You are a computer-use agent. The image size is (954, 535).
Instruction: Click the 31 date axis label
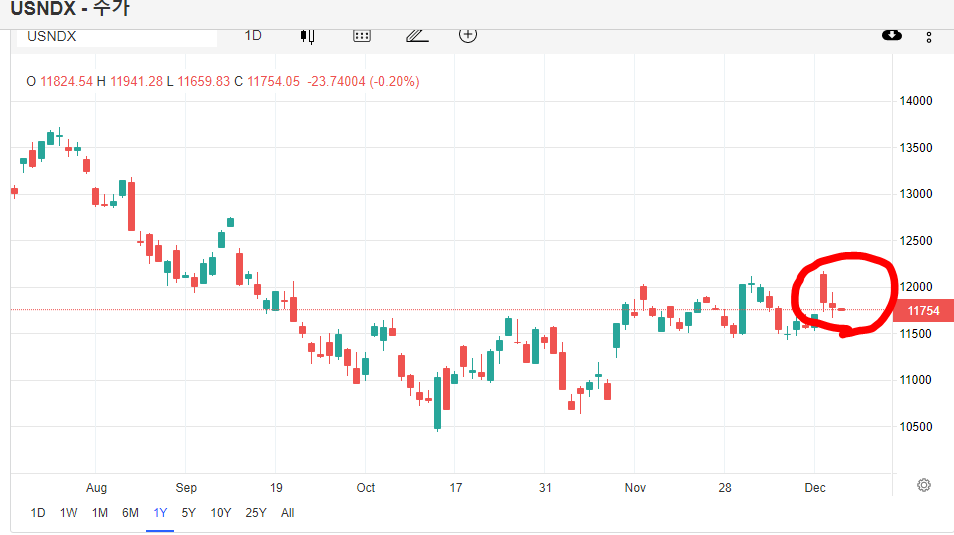(545, 488)
